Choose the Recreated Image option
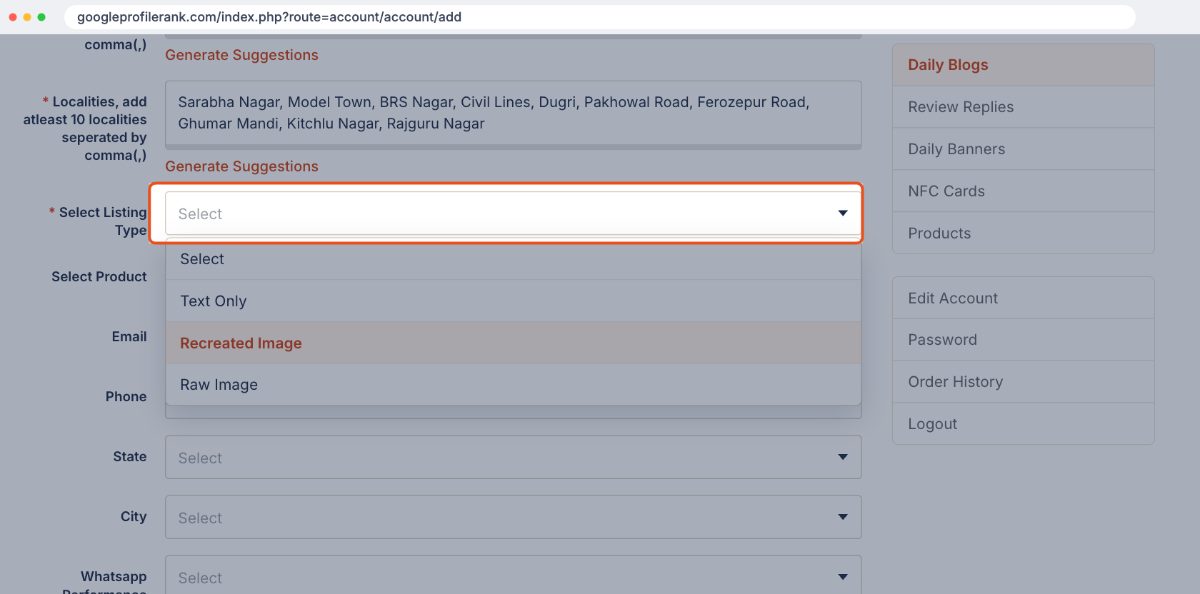1200x594 pixels. click(513, 343)
